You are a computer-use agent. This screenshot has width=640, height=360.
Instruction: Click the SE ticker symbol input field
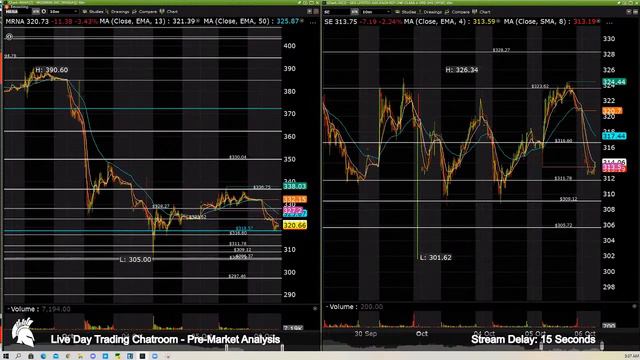click(x=337, y=12)
